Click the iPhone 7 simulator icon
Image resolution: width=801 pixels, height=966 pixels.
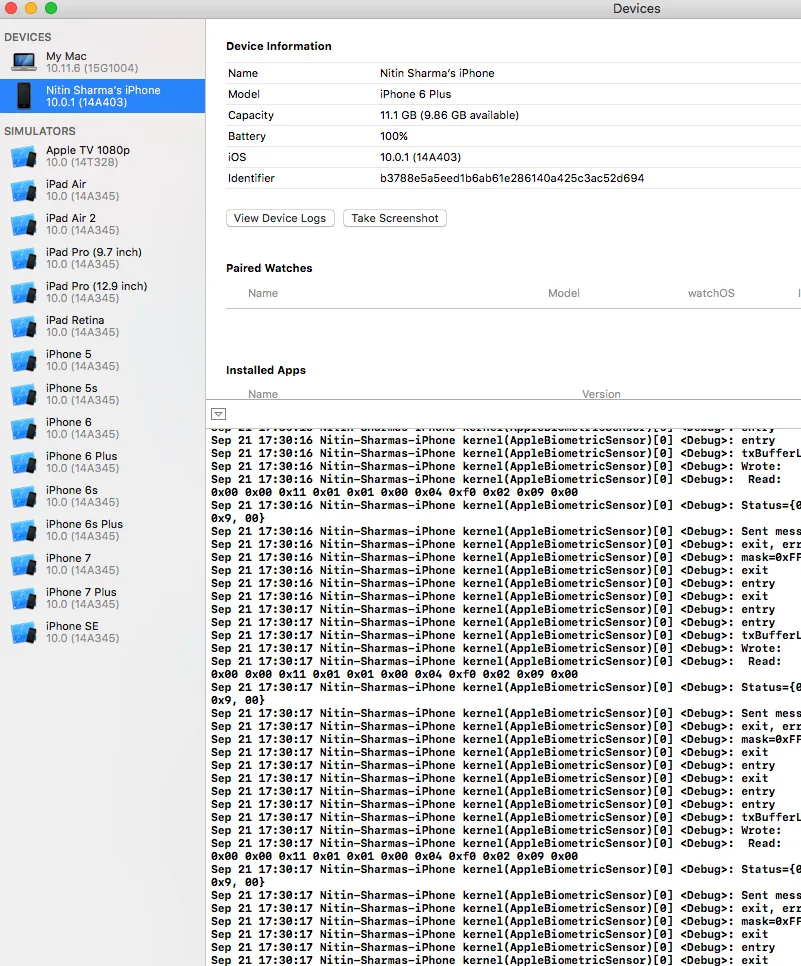(24, 564)
